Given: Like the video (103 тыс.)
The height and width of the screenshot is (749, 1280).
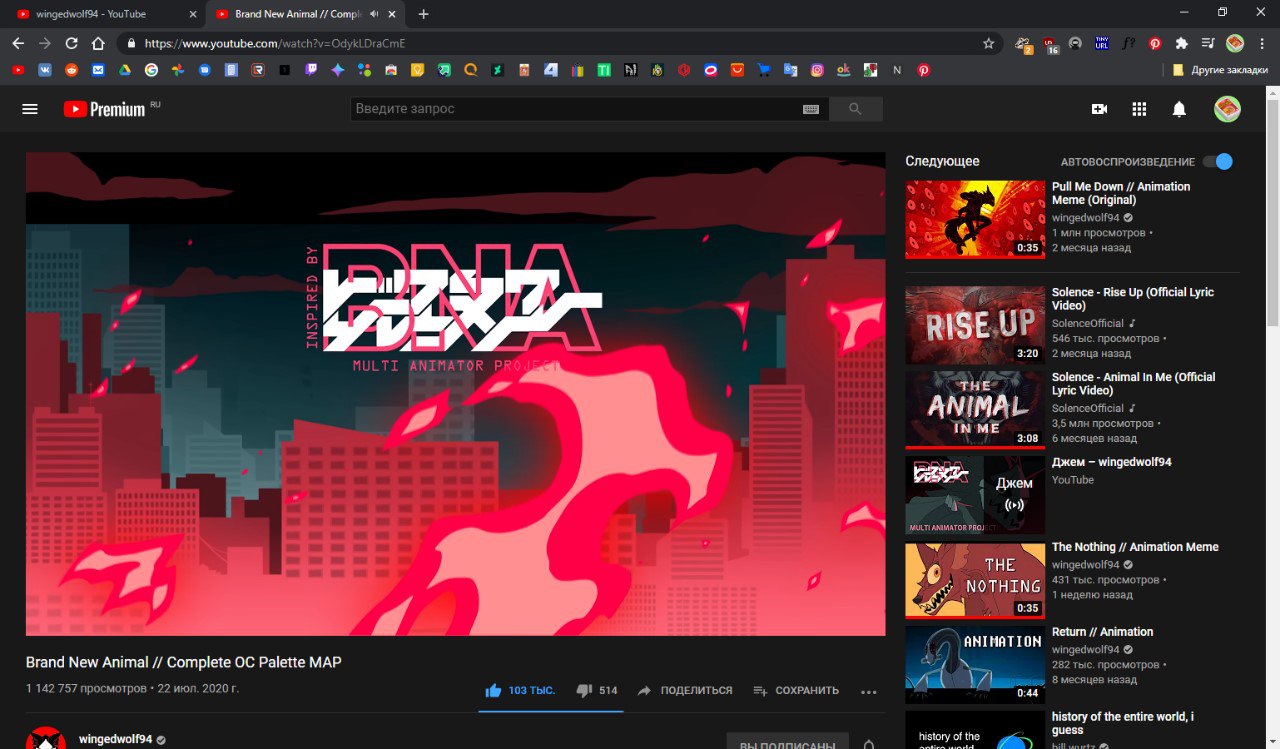Looking at the screenshot, I should pyautogui.click(x=520, y=690).
